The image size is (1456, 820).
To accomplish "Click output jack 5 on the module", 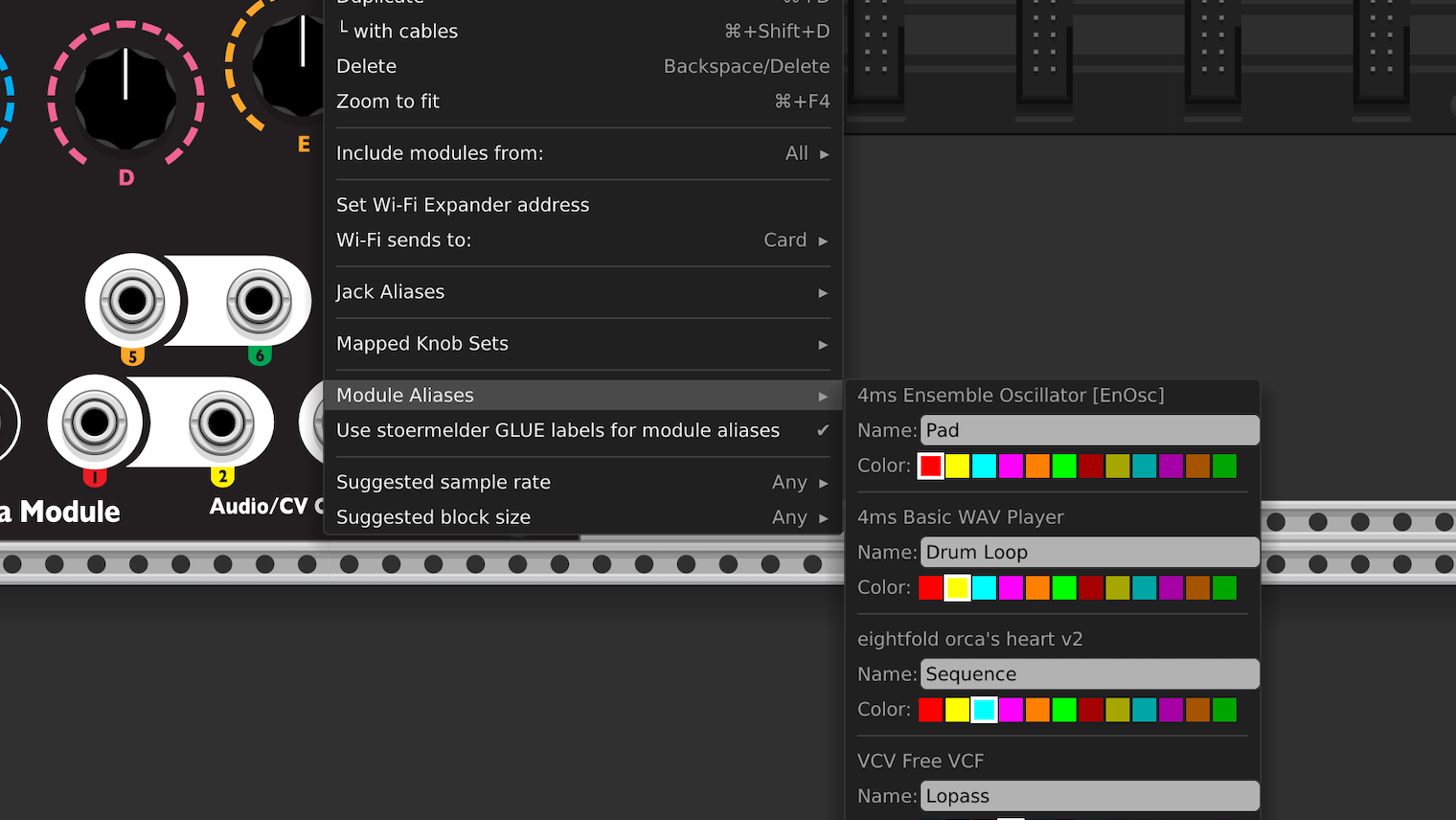I will point(131,301).
